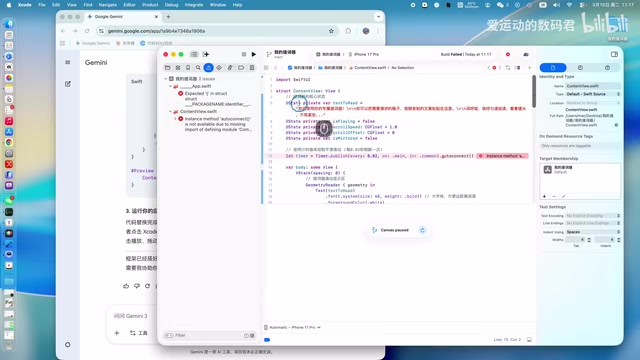Open Xcode Cloud status icon
This screenshot has width=640, height=360.
526,54
